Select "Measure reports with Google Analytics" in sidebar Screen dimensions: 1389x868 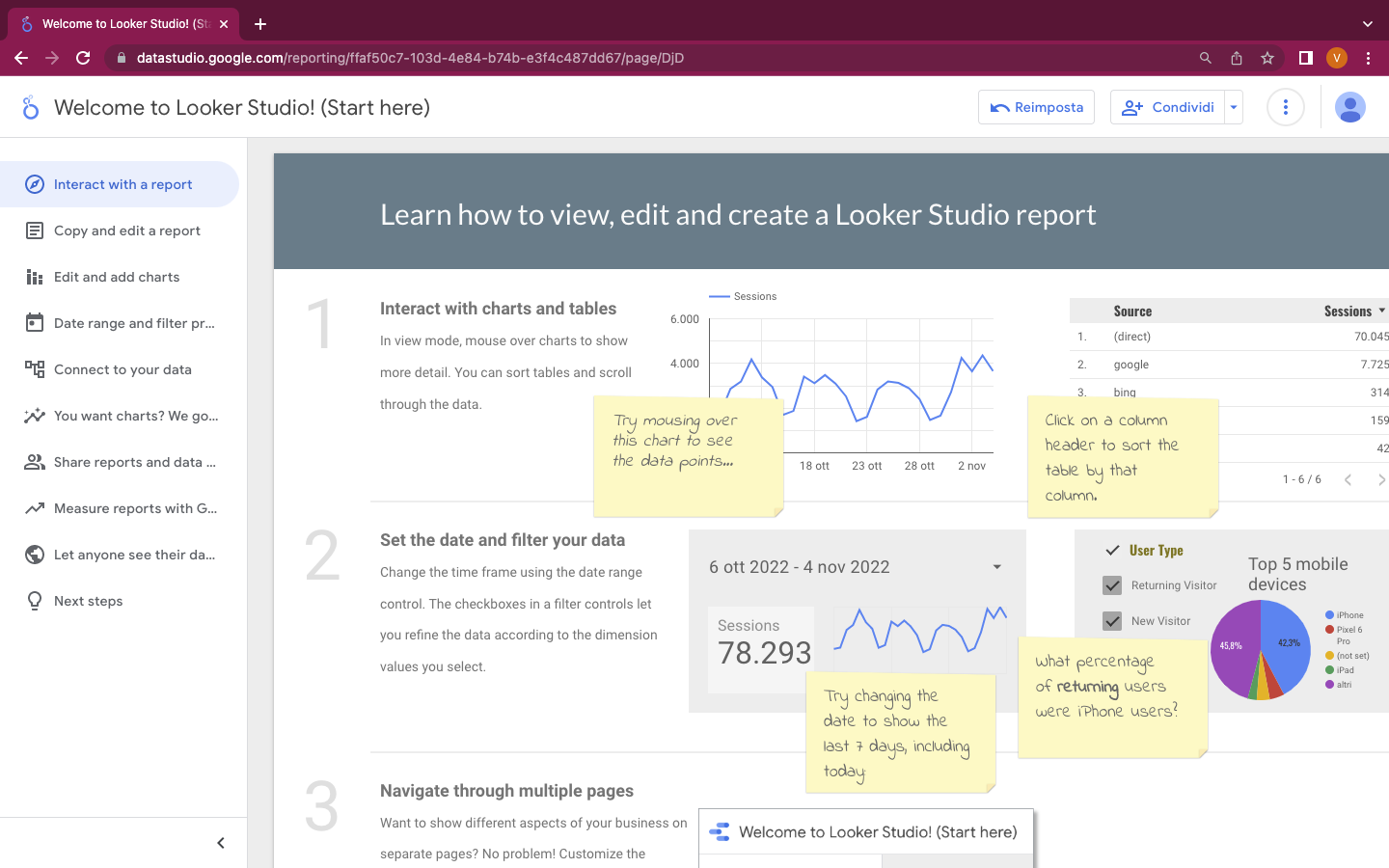135,508
